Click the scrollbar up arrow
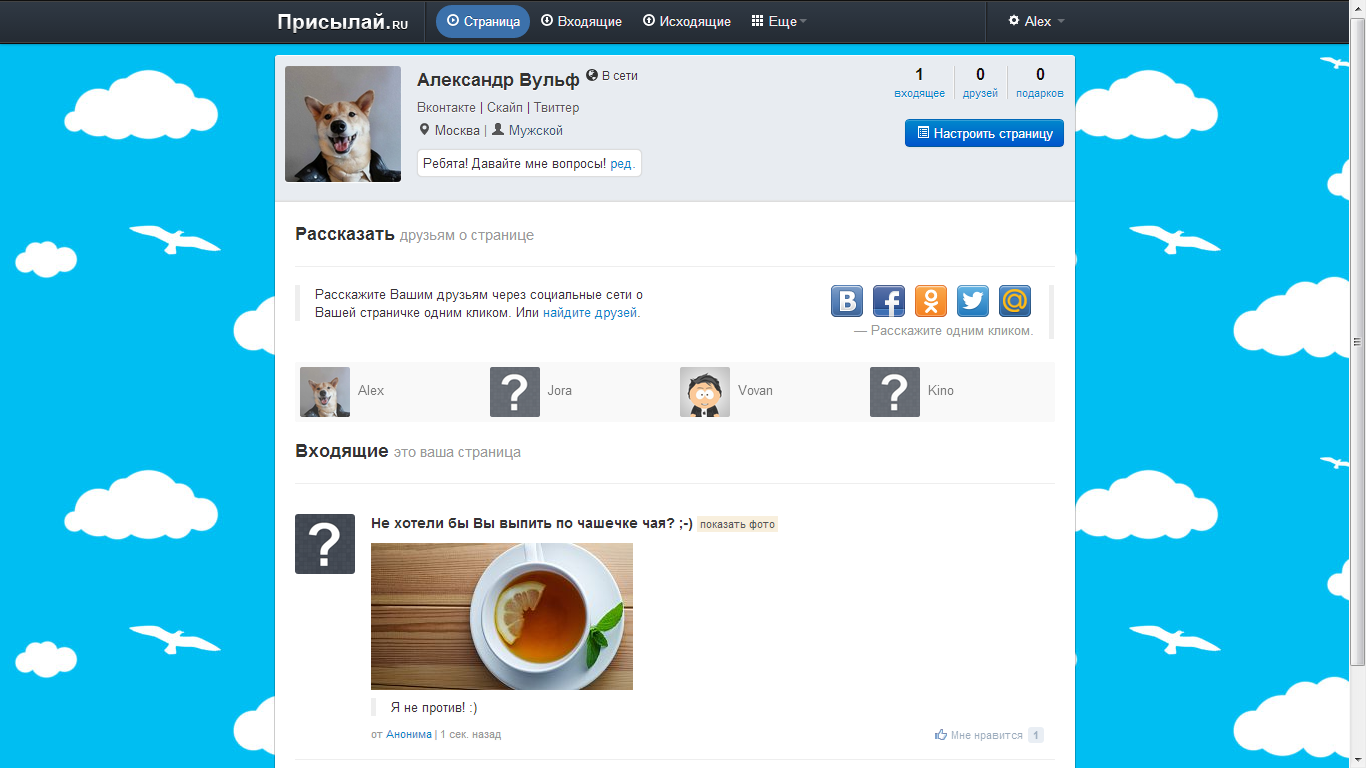Screen dimensions: 1366x768 click(x=1358, y=8)
